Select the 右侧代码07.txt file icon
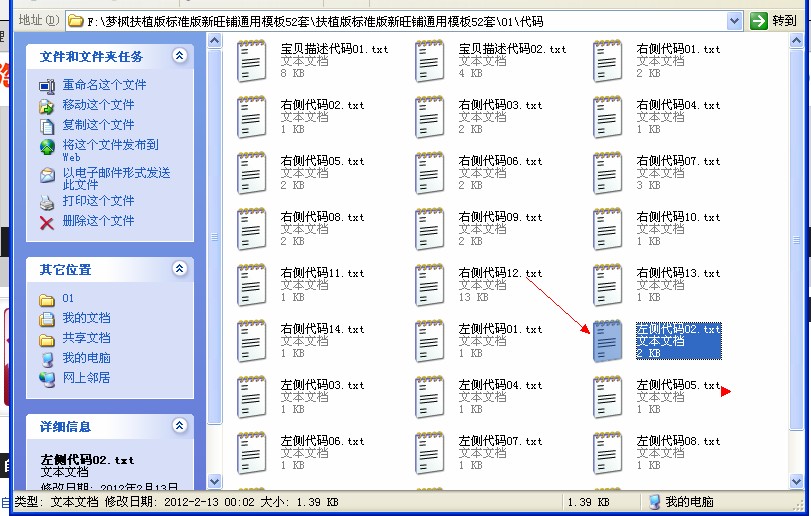811x516 pixels. tap(608, 173)
